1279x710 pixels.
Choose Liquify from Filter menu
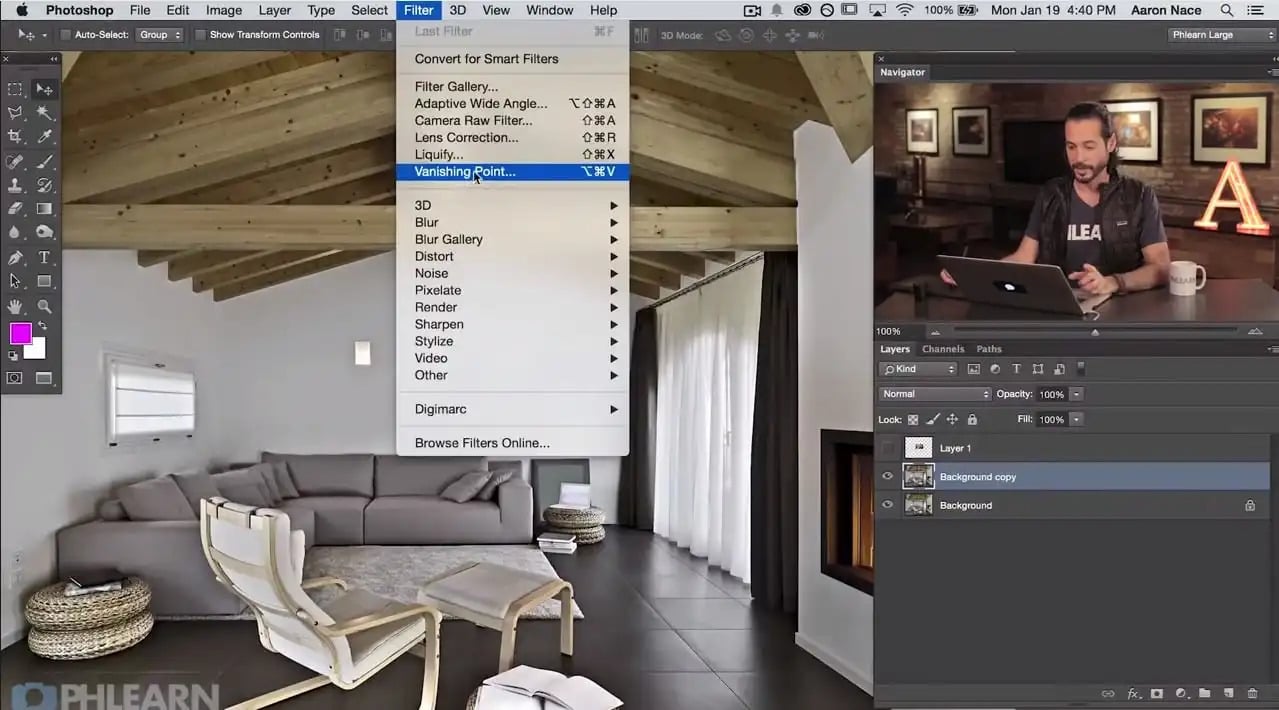pos(512,154)
